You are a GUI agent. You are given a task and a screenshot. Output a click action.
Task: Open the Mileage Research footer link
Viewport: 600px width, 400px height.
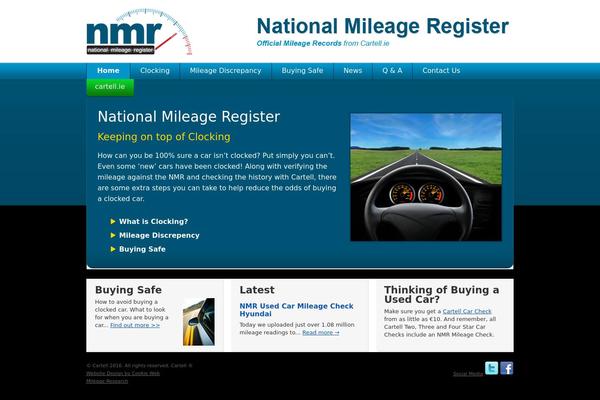[107, 381]
